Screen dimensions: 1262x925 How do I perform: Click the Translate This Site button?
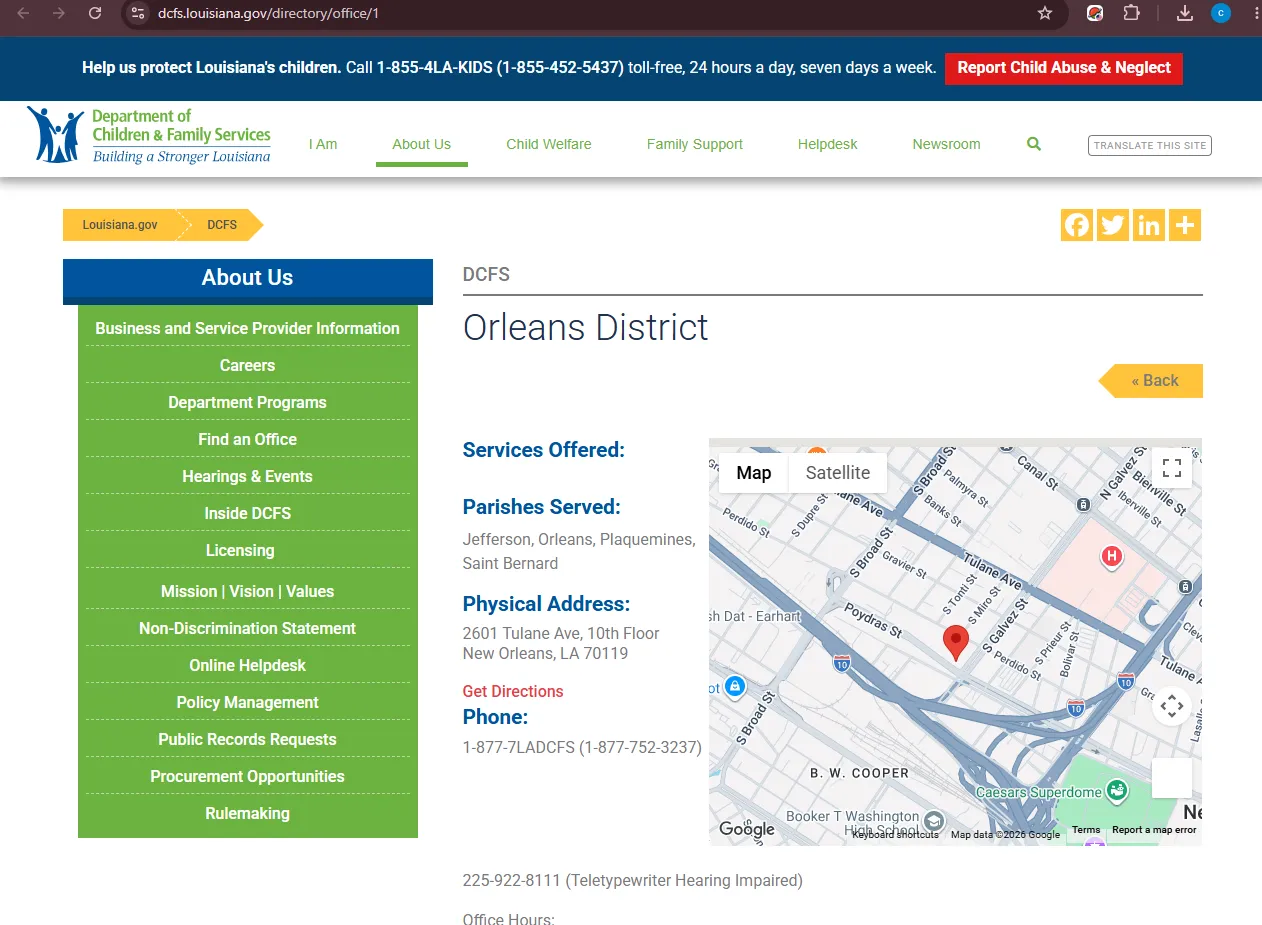[x=1150, y=145]
